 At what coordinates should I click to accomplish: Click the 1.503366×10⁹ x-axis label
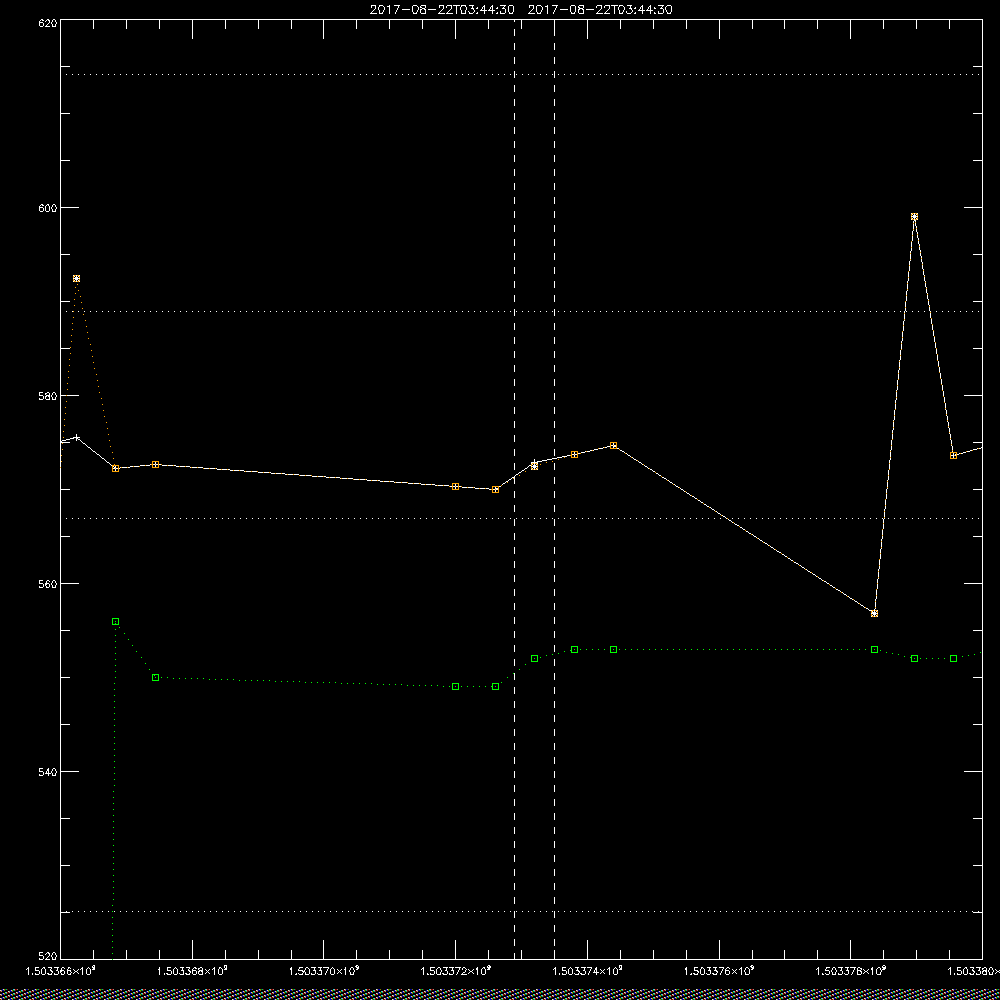tap(60, 971)
